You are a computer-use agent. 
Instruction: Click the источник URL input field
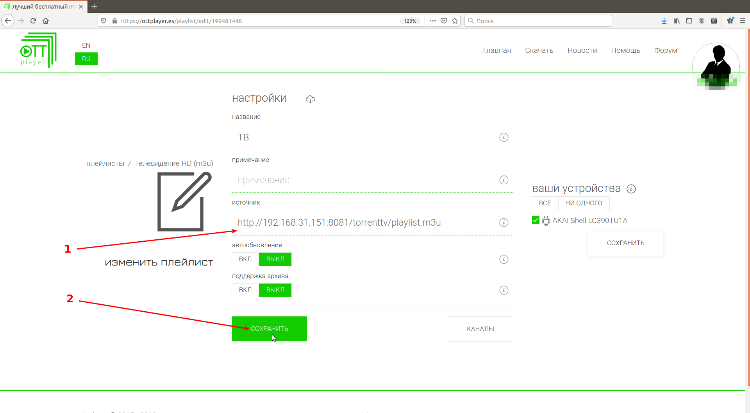(360, 222)
